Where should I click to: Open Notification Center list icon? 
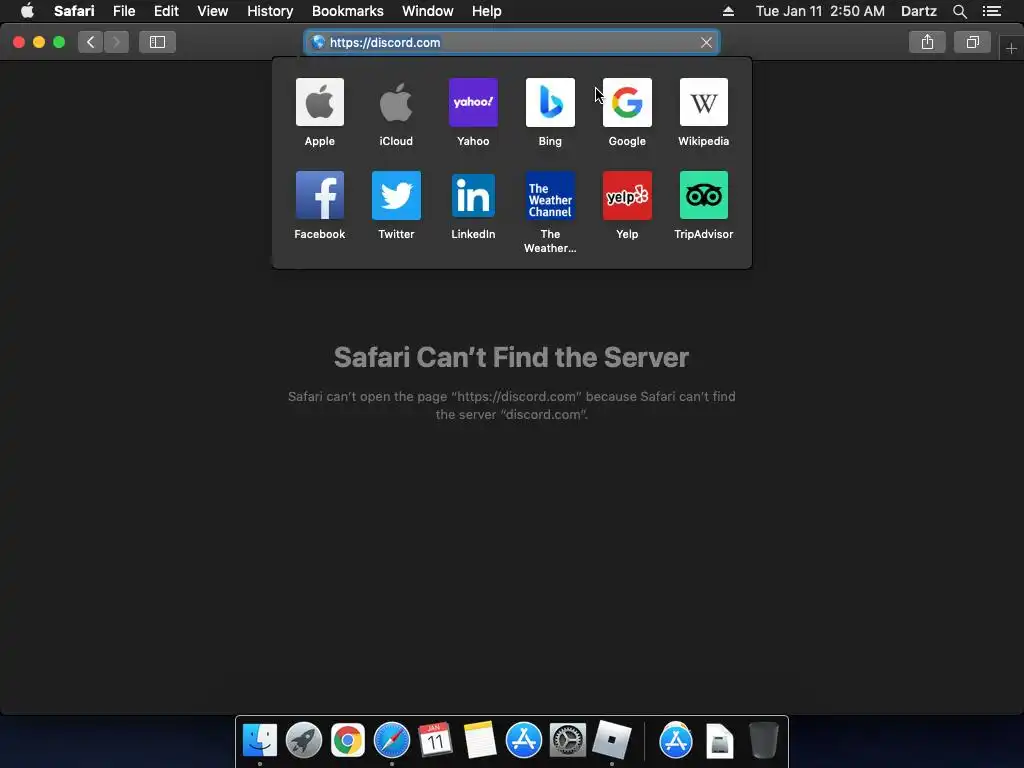pyautogui.click(x=992, y=11)
